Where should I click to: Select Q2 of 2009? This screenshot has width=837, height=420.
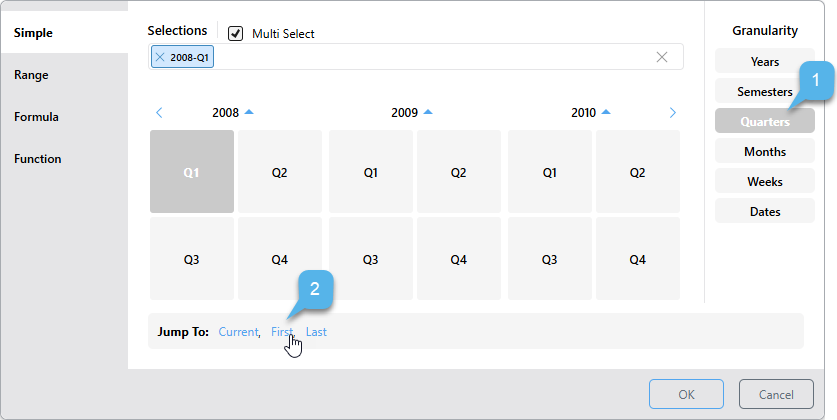tap(458, 172)
